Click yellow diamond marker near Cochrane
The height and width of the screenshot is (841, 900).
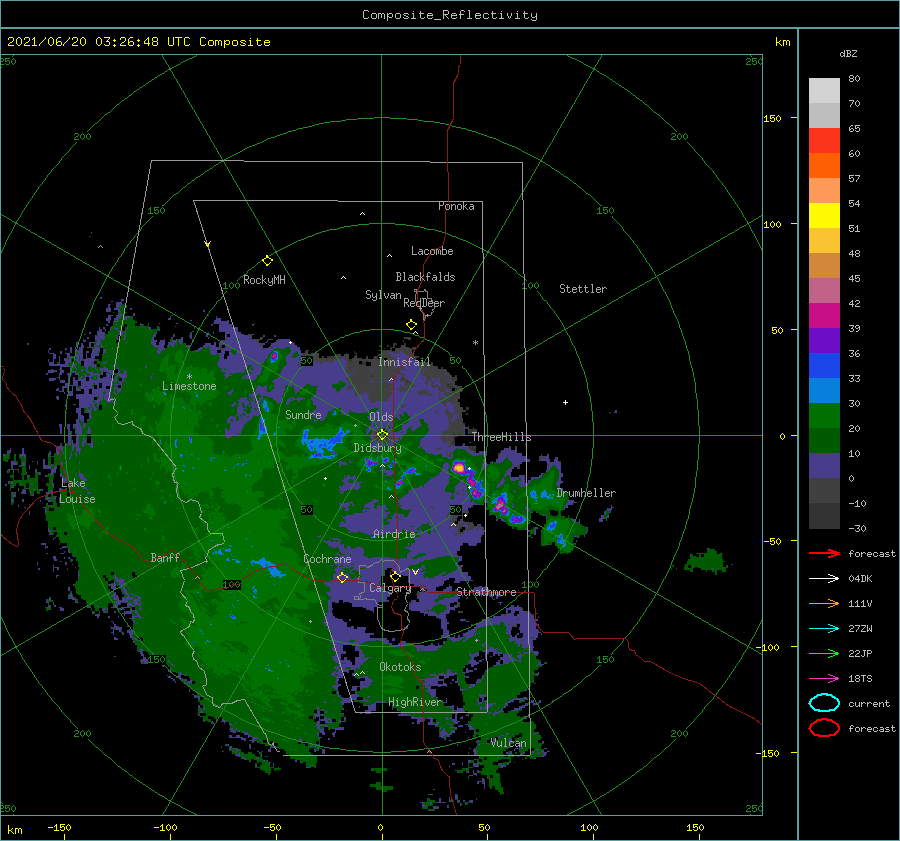click(x=342, y=577)
